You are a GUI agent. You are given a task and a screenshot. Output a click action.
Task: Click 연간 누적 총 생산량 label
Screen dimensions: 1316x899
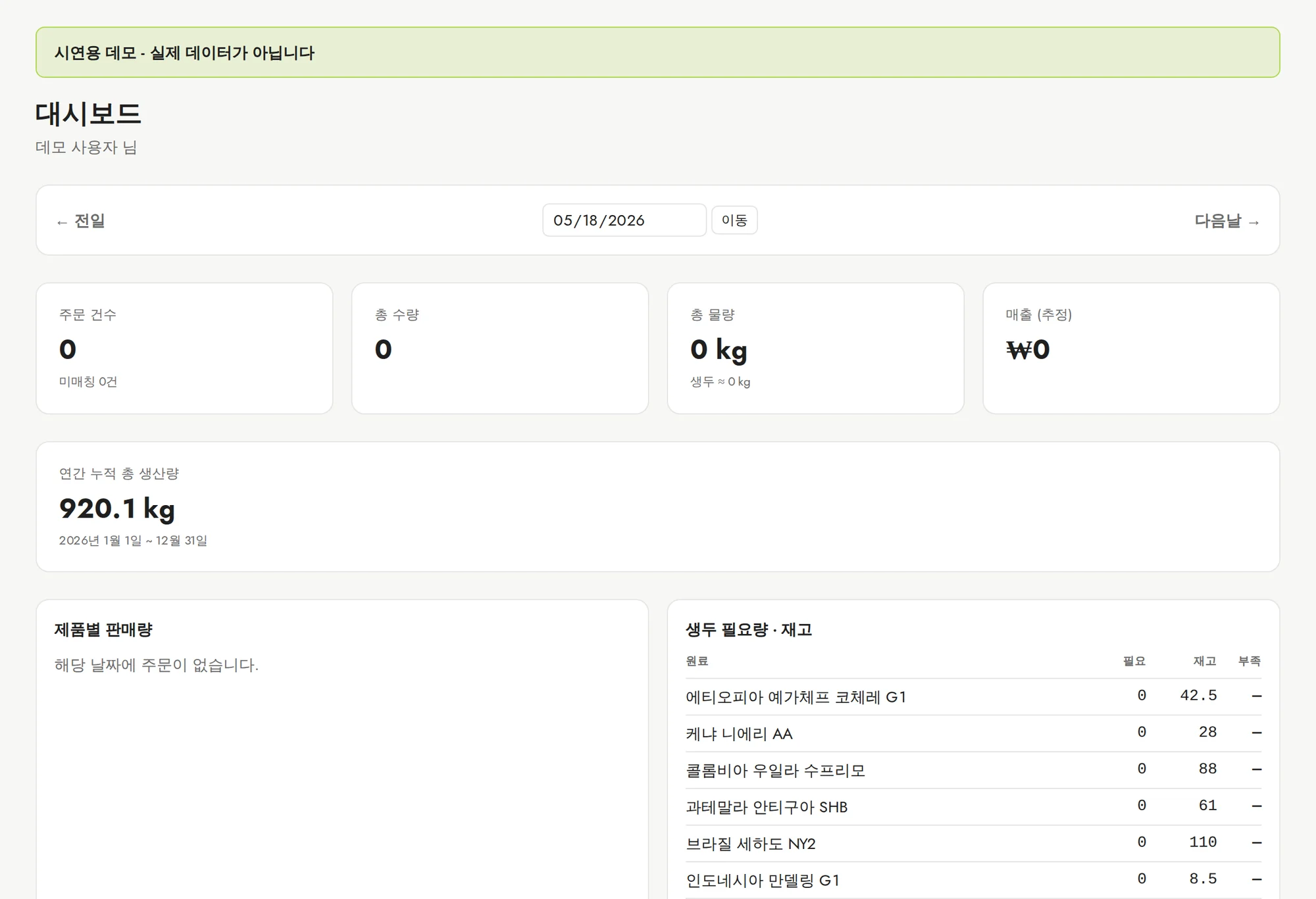tap(119, 474)
